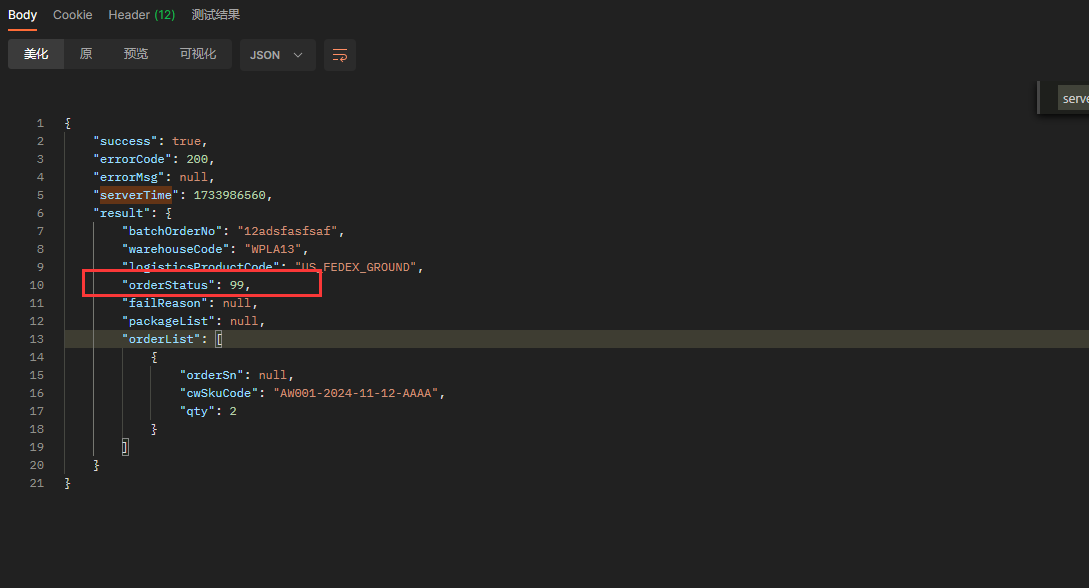Click the highlighted serverTime key
Image resolution: width=1089 pixels, height=588 pixels.
pyautogui.click(x=135, y=195)
